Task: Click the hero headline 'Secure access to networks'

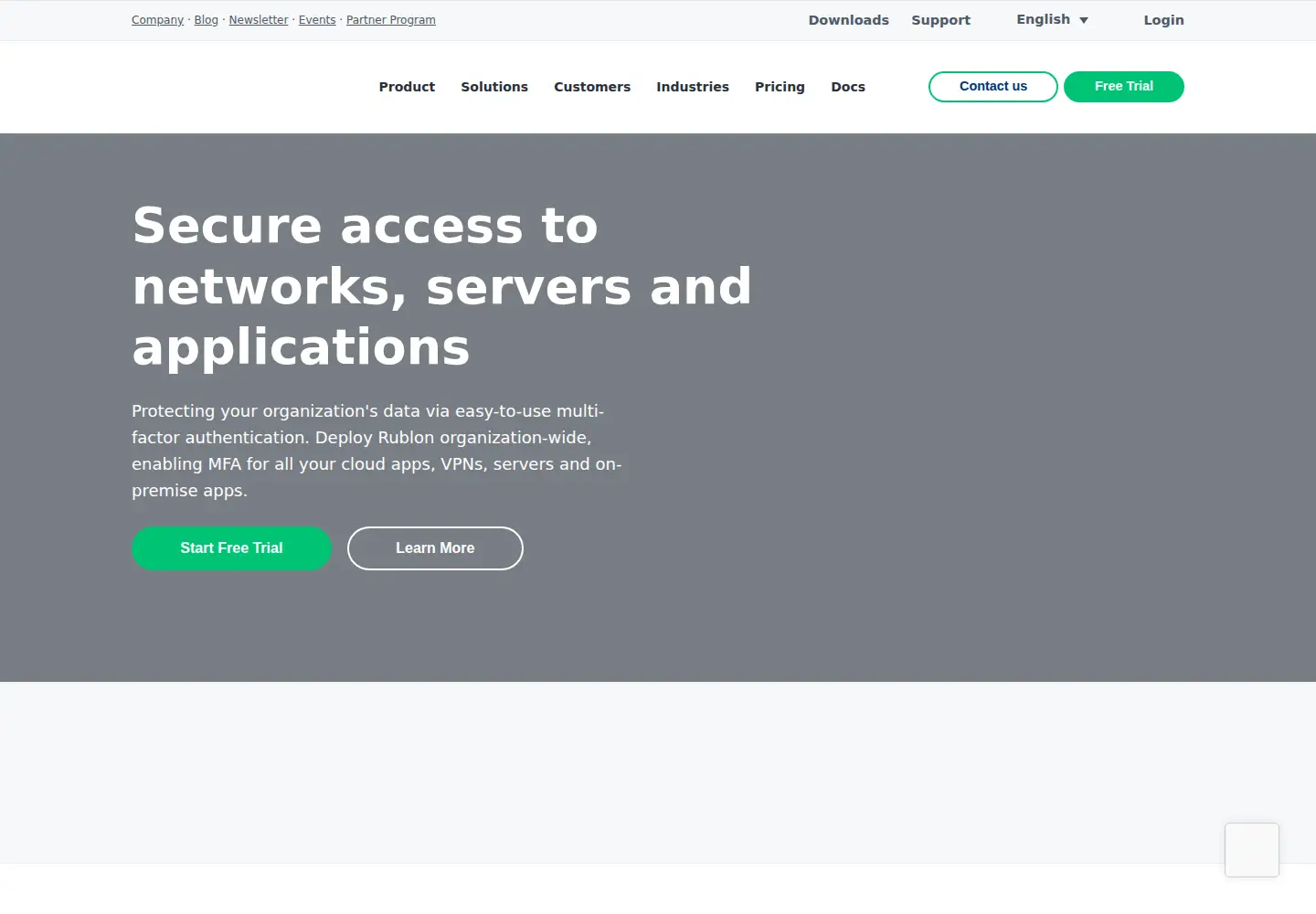Action: 442,286
